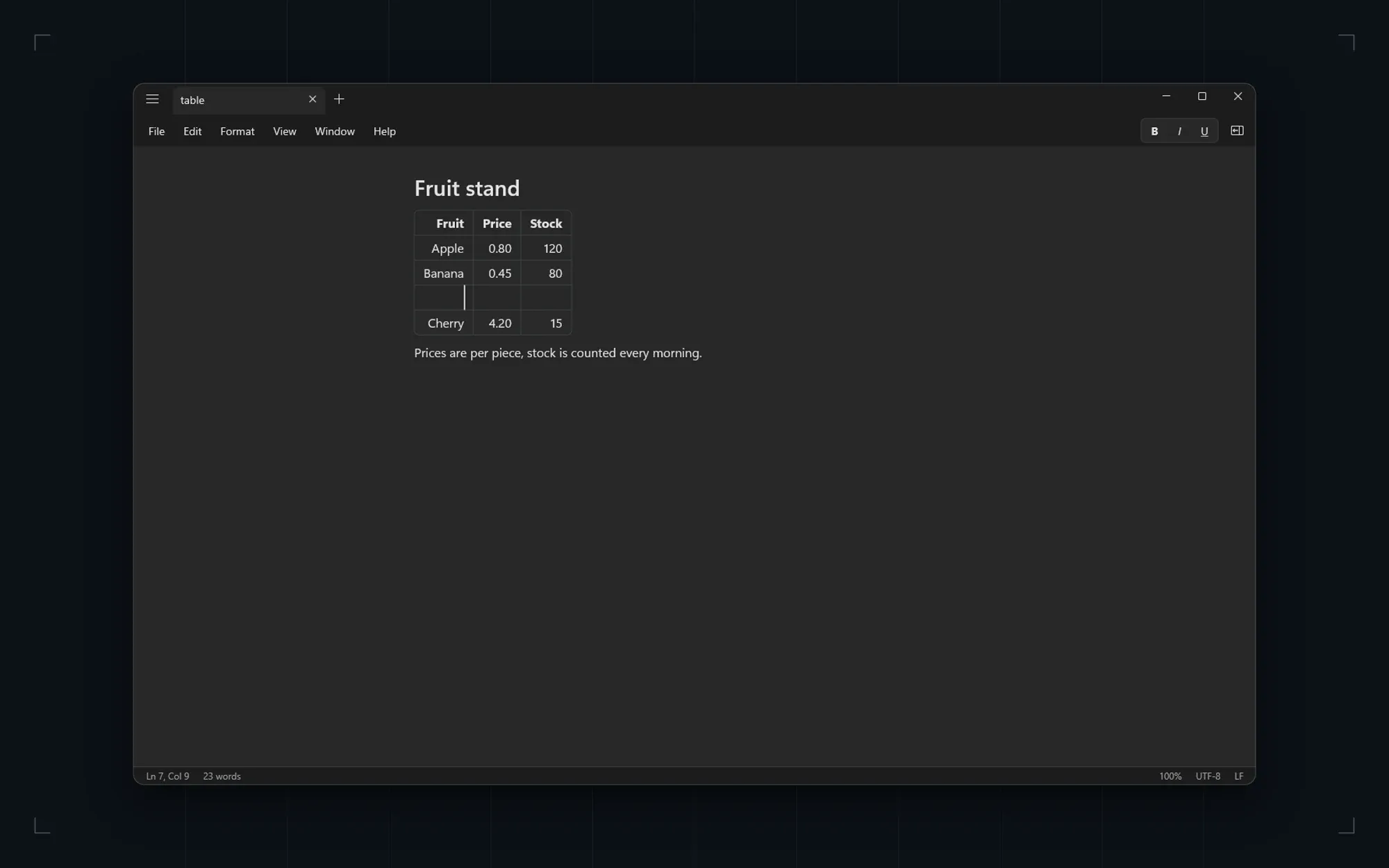
Task: Toggle italic formatting
Action: [x=1179, y=131]
